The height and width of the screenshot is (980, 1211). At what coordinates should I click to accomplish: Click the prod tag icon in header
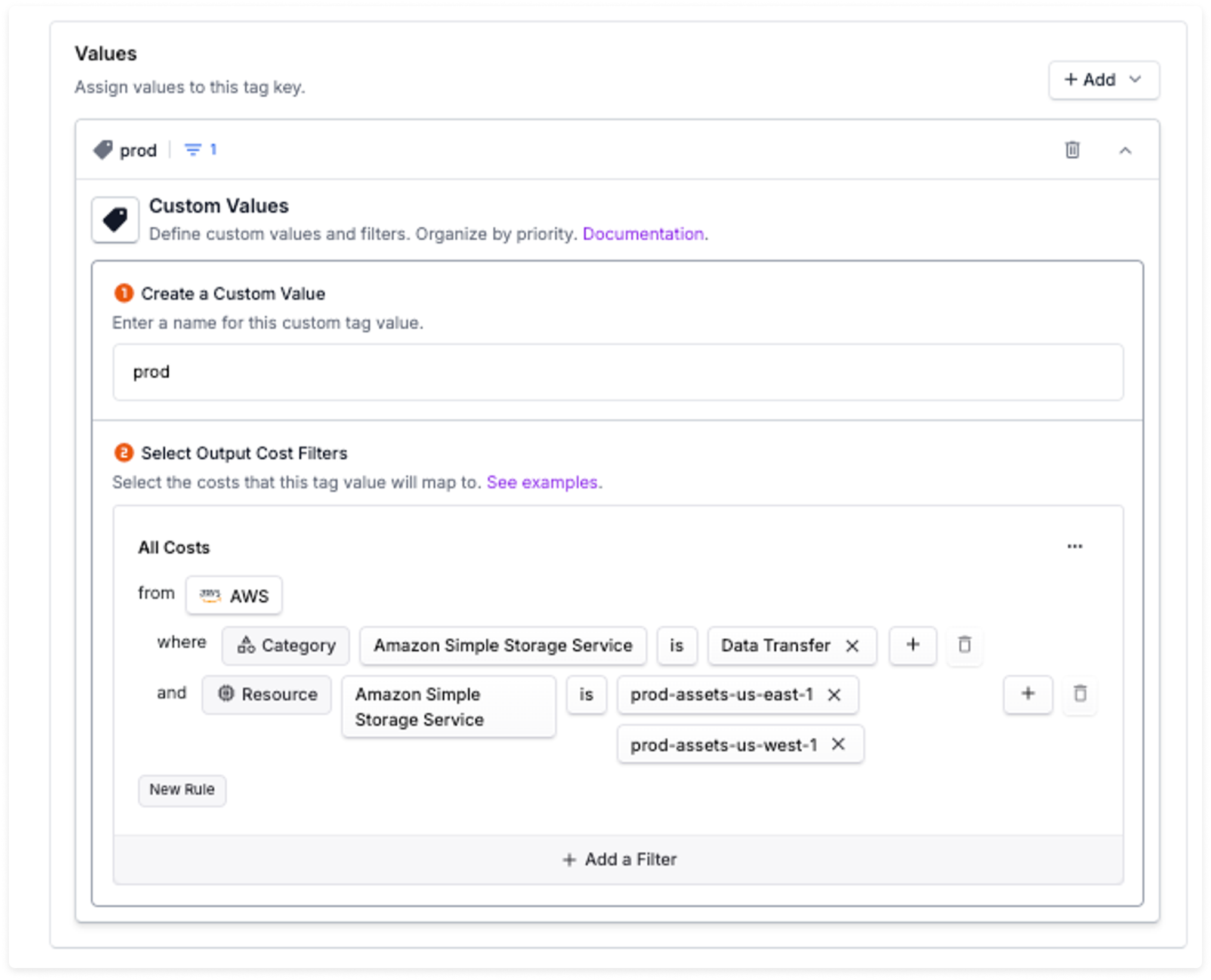pyautogui.click(x=103, y=150)
